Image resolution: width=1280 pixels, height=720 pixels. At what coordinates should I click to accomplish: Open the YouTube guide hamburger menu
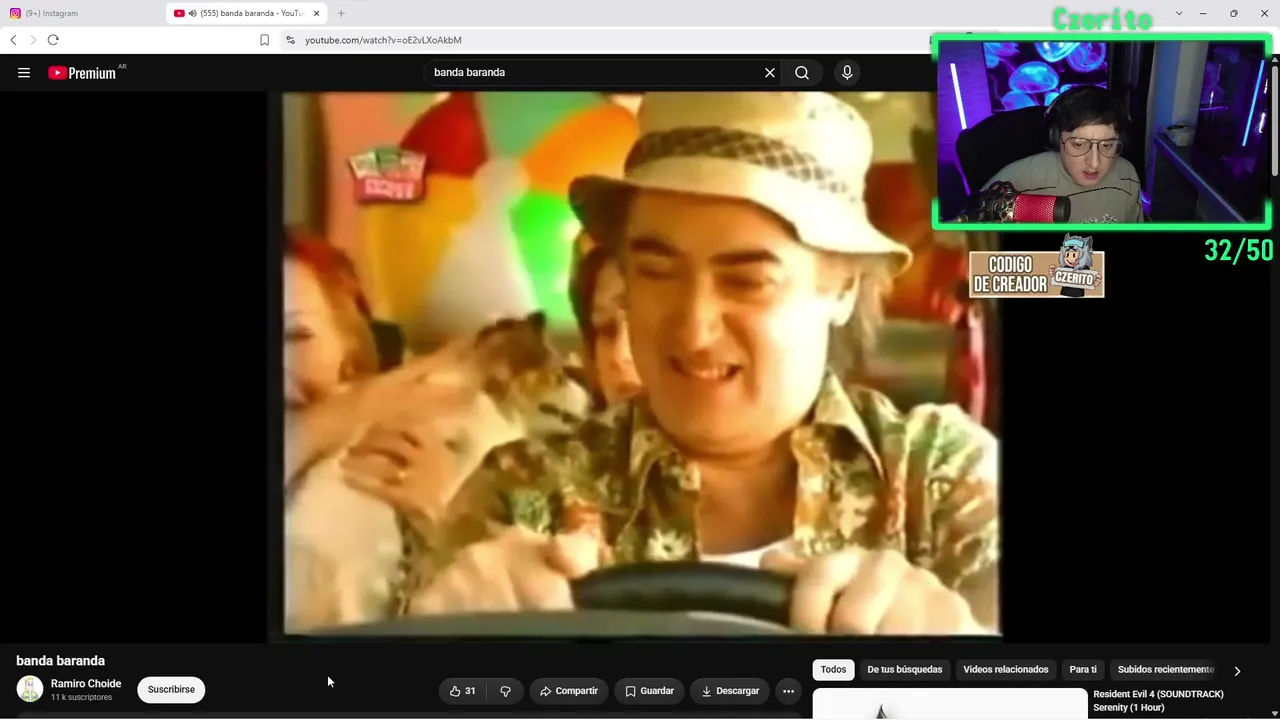point(24,72)
